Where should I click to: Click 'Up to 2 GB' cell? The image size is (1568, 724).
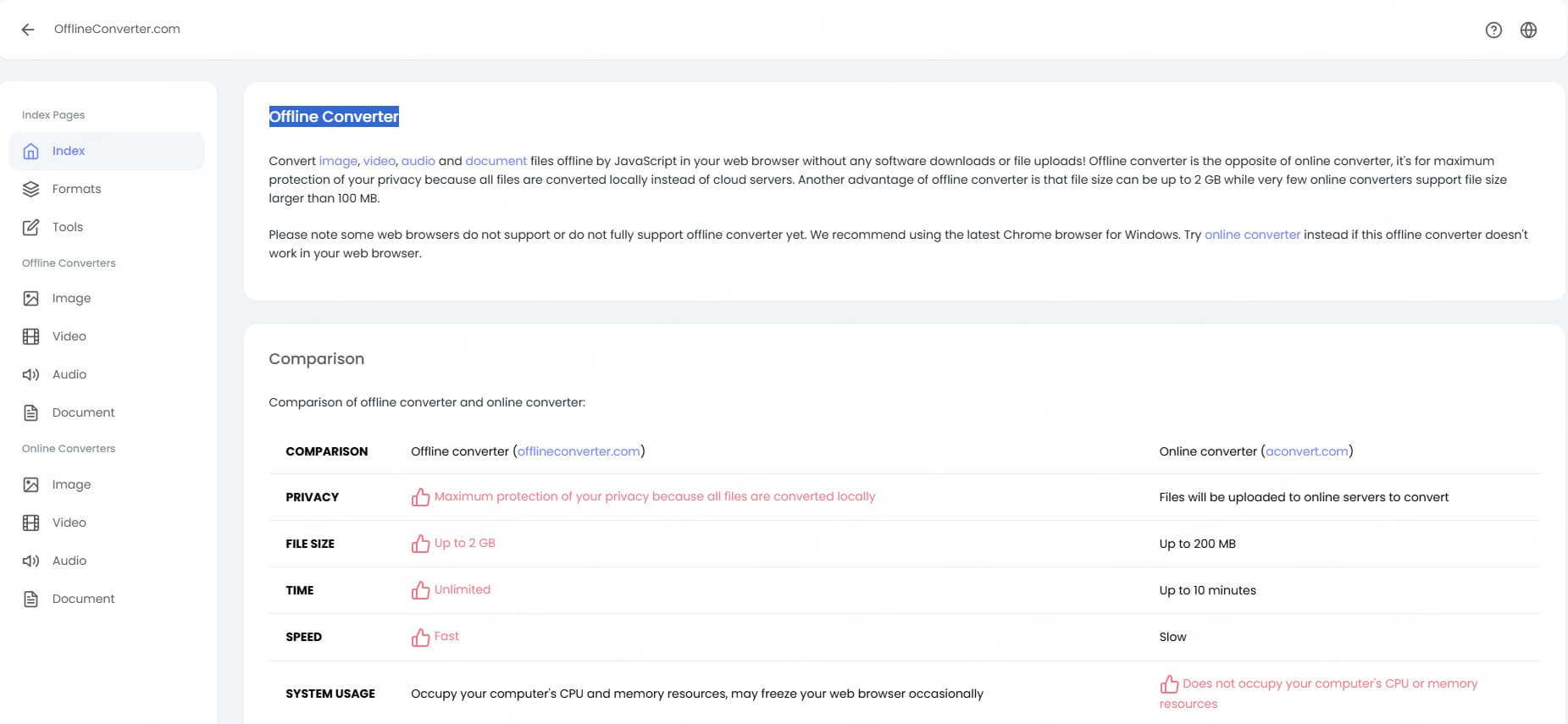pos(465,543)
